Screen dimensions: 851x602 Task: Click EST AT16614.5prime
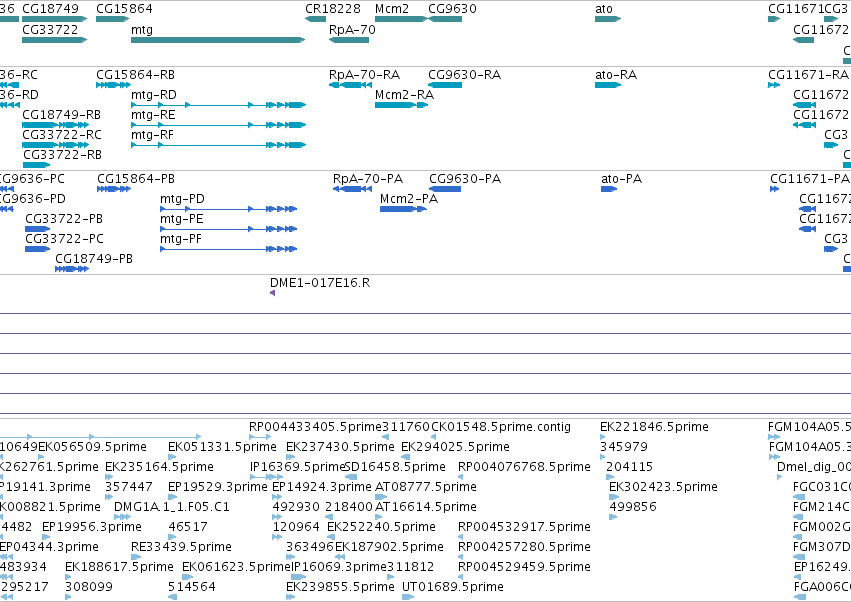tap(426, 507)
